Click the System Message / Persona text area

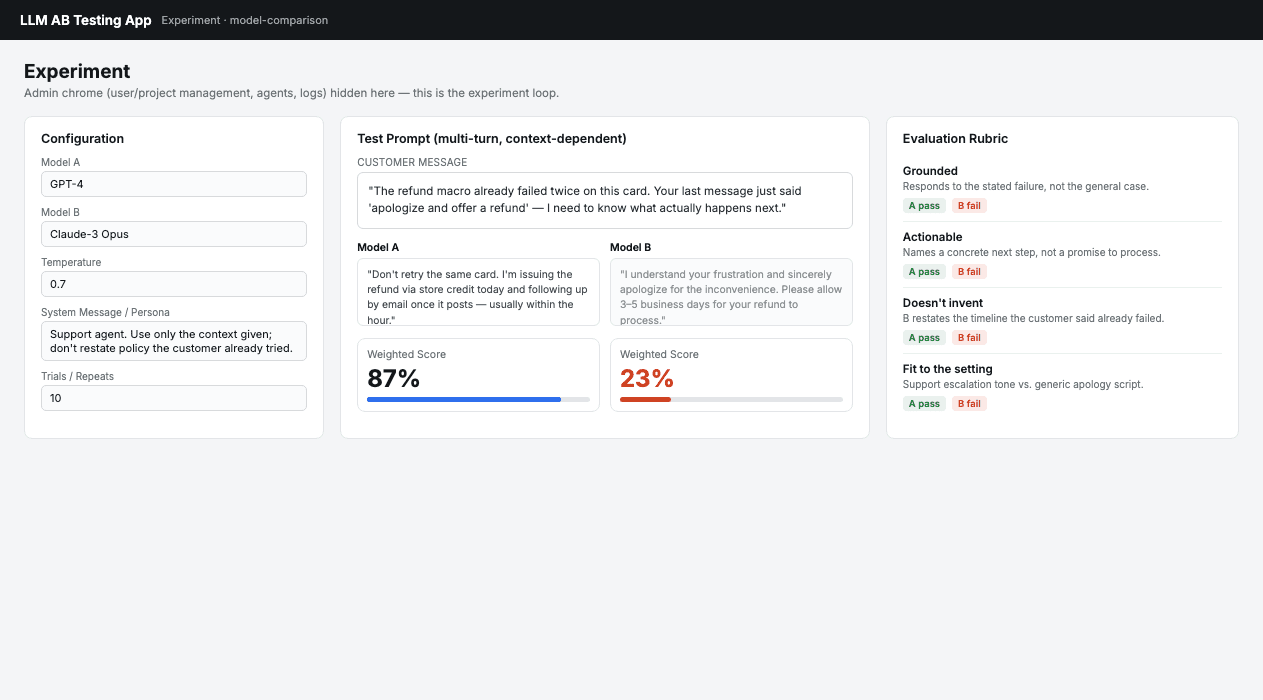point(174,341)
